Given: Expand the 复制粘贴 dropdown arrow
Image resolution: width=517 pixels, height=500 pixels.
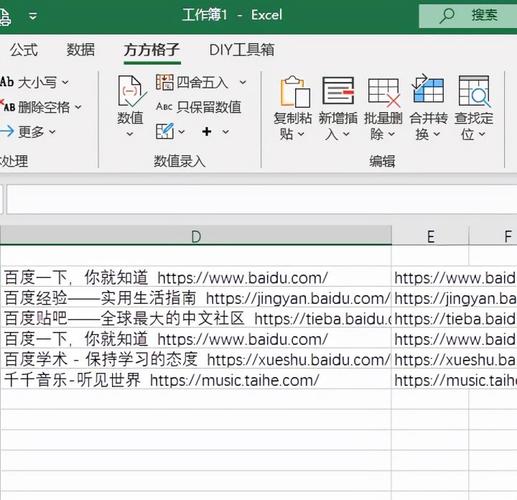Looking at the screenshot, I should pyautogui.click(x=301, y=134).
